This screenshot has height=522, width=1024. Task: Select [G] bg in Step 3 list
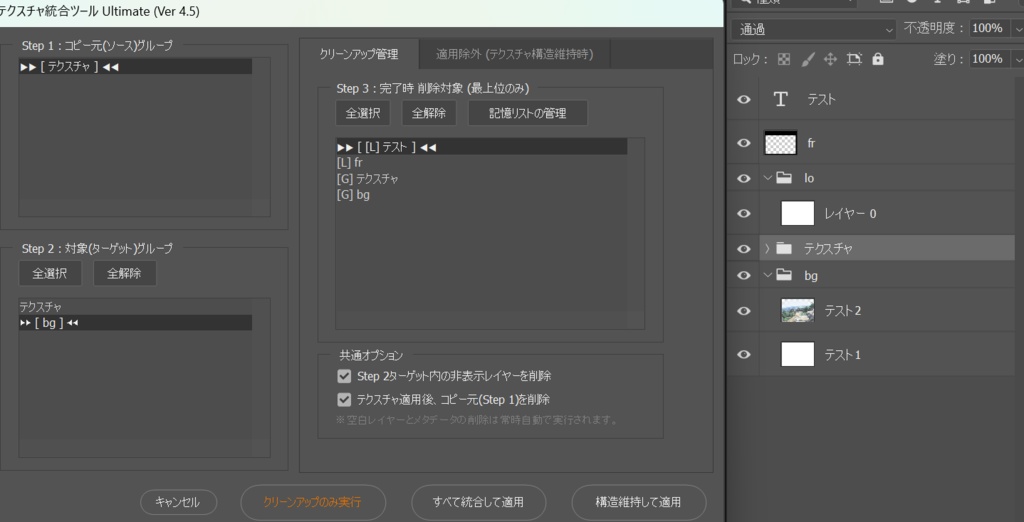tap(481, 195)
